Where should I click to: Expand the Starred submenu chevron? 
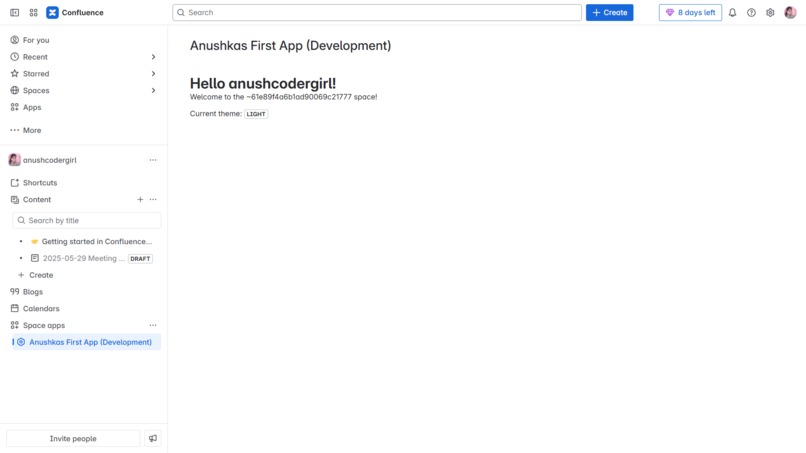[x=153, y=74]
